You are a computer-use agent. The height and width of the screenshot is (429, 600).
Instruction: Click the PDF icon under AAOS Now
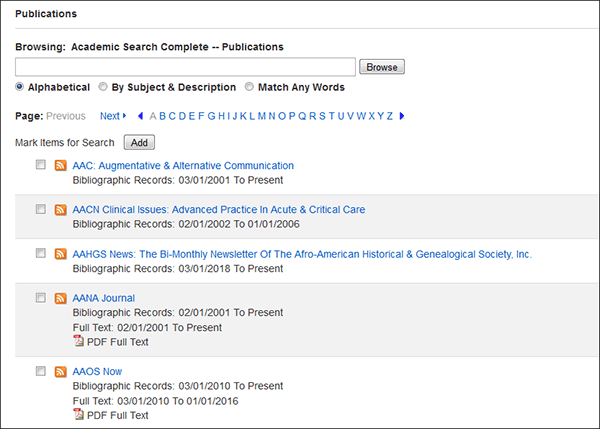coord(78,414)
